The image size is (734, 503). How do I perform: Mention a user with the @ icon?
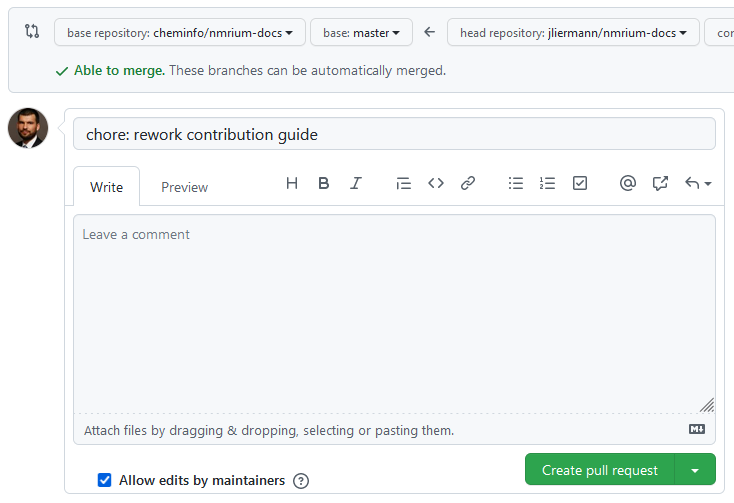627,183
